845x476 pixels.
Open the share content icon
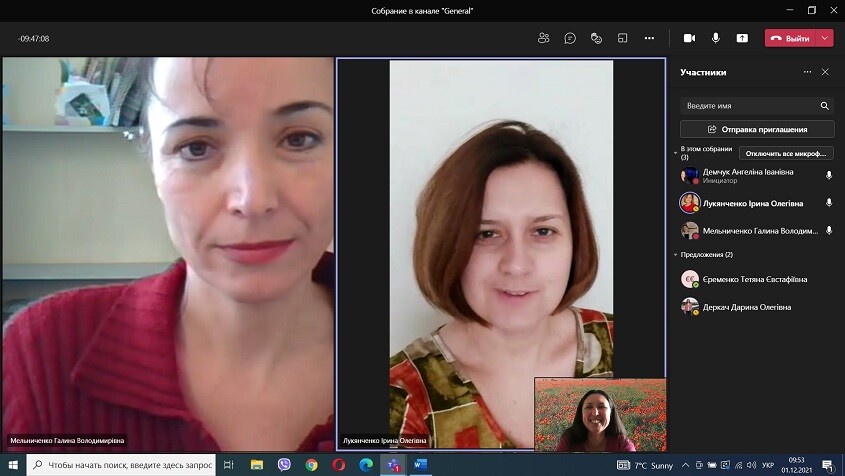(742, 38)
